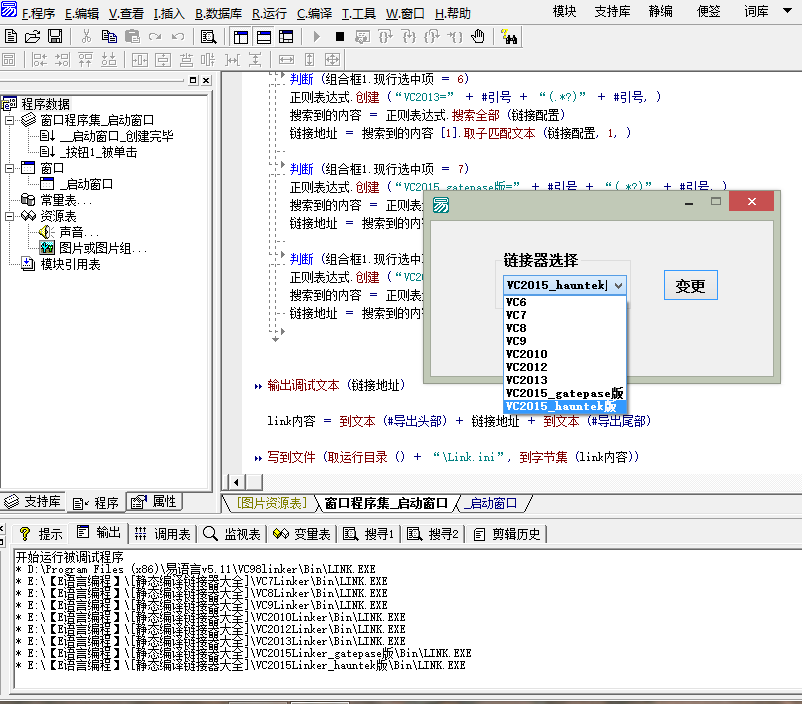This screenshot has width=802, height=706.
Task: Float the sidebar panel with its square button
Action: click(193, 80)
